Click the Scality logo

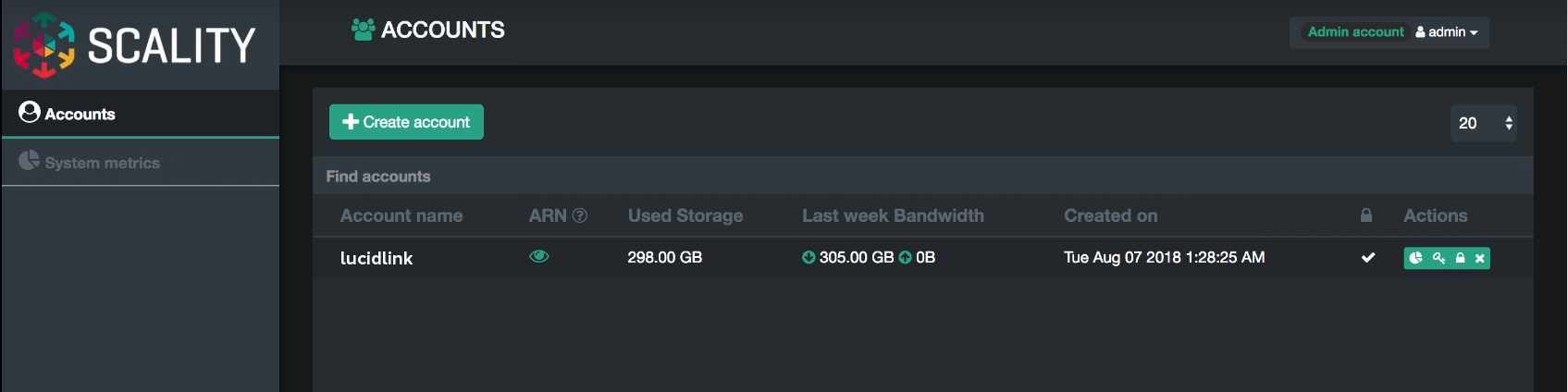(134, 44)
